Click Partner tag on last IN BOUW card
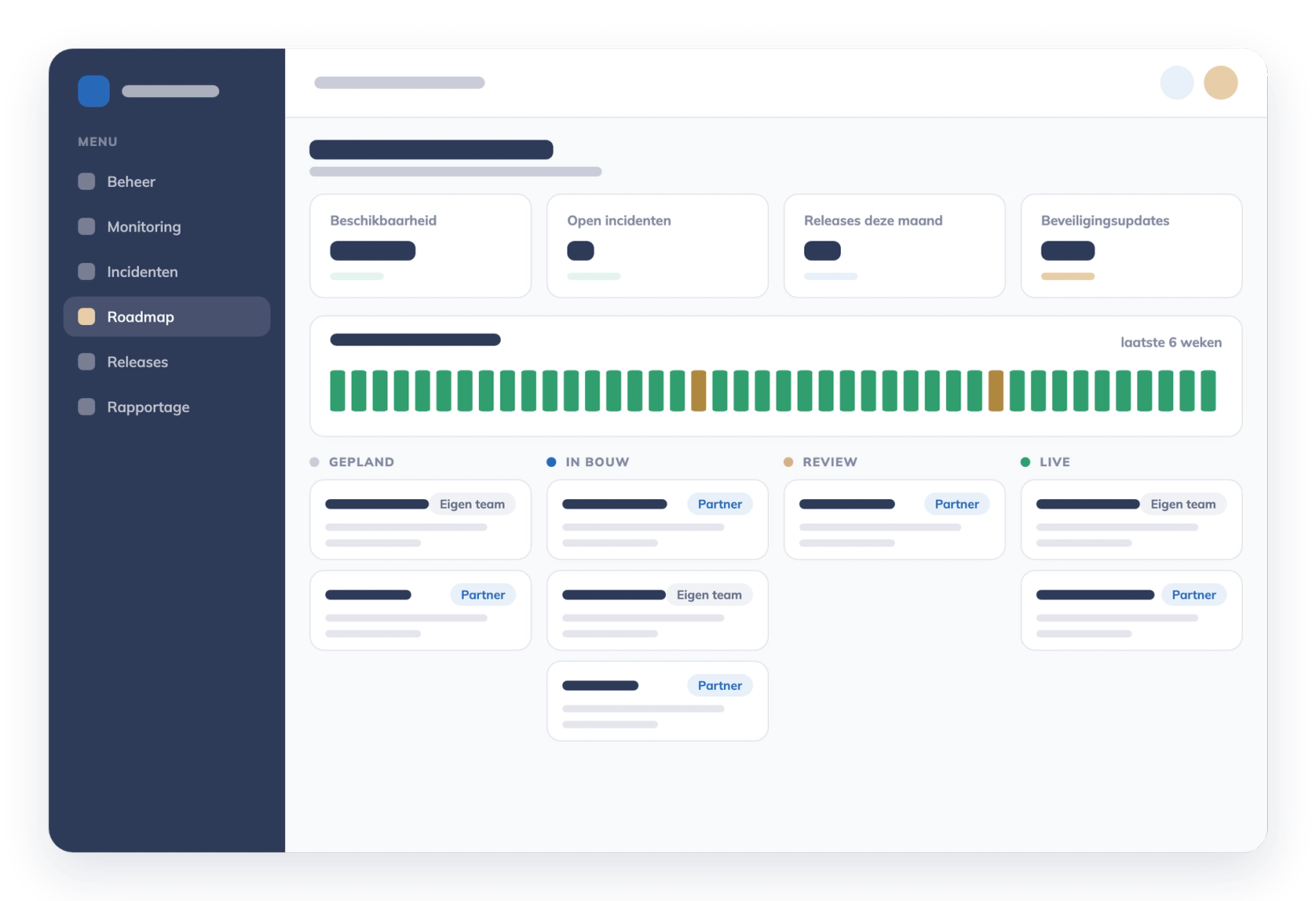The height and width of the screenshot is (901, 1316). [720, 685]
